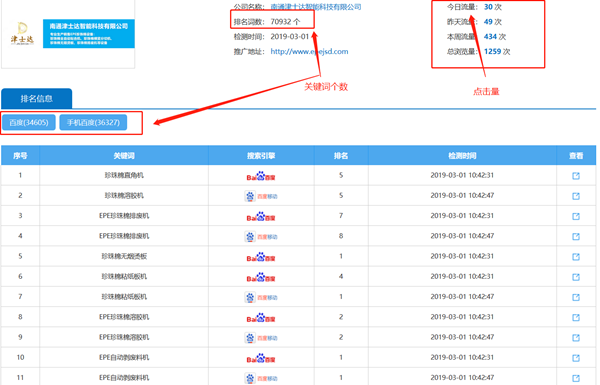Select the Baidu mobile logo in row 9

261,338
